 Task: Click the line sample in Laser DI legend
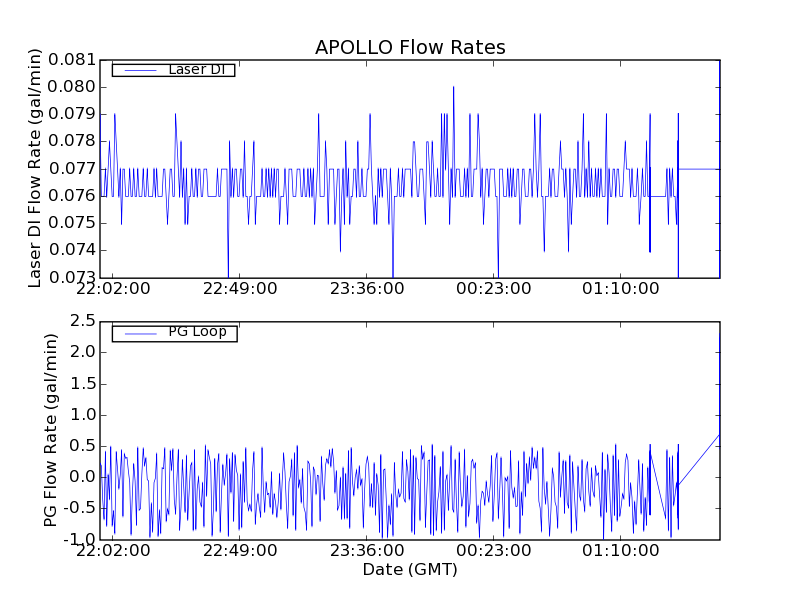(140, 70)
